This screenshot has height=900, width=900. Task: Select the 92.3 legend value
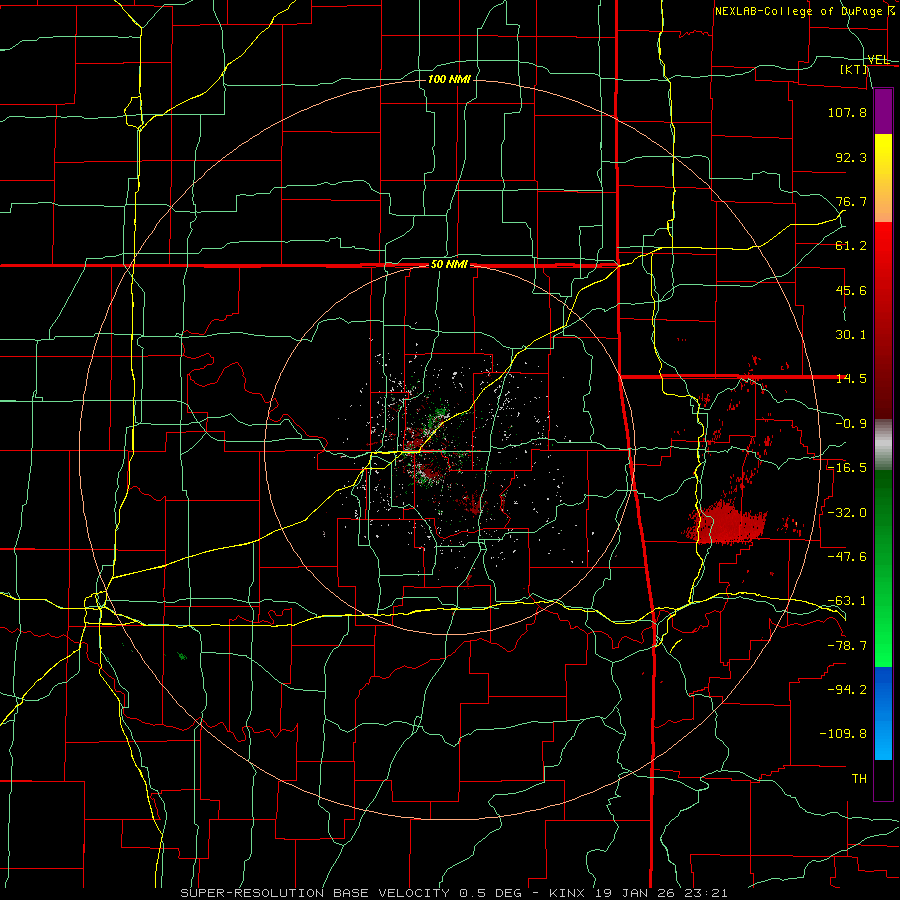pos(851,157)
